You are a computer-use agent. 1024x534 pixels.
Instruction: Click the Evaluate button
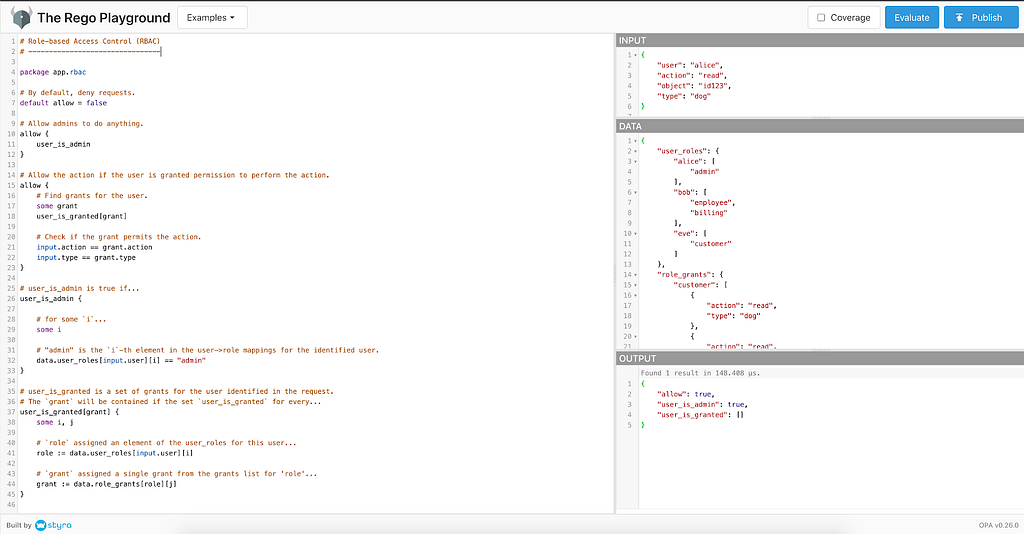tap(912, 18)
